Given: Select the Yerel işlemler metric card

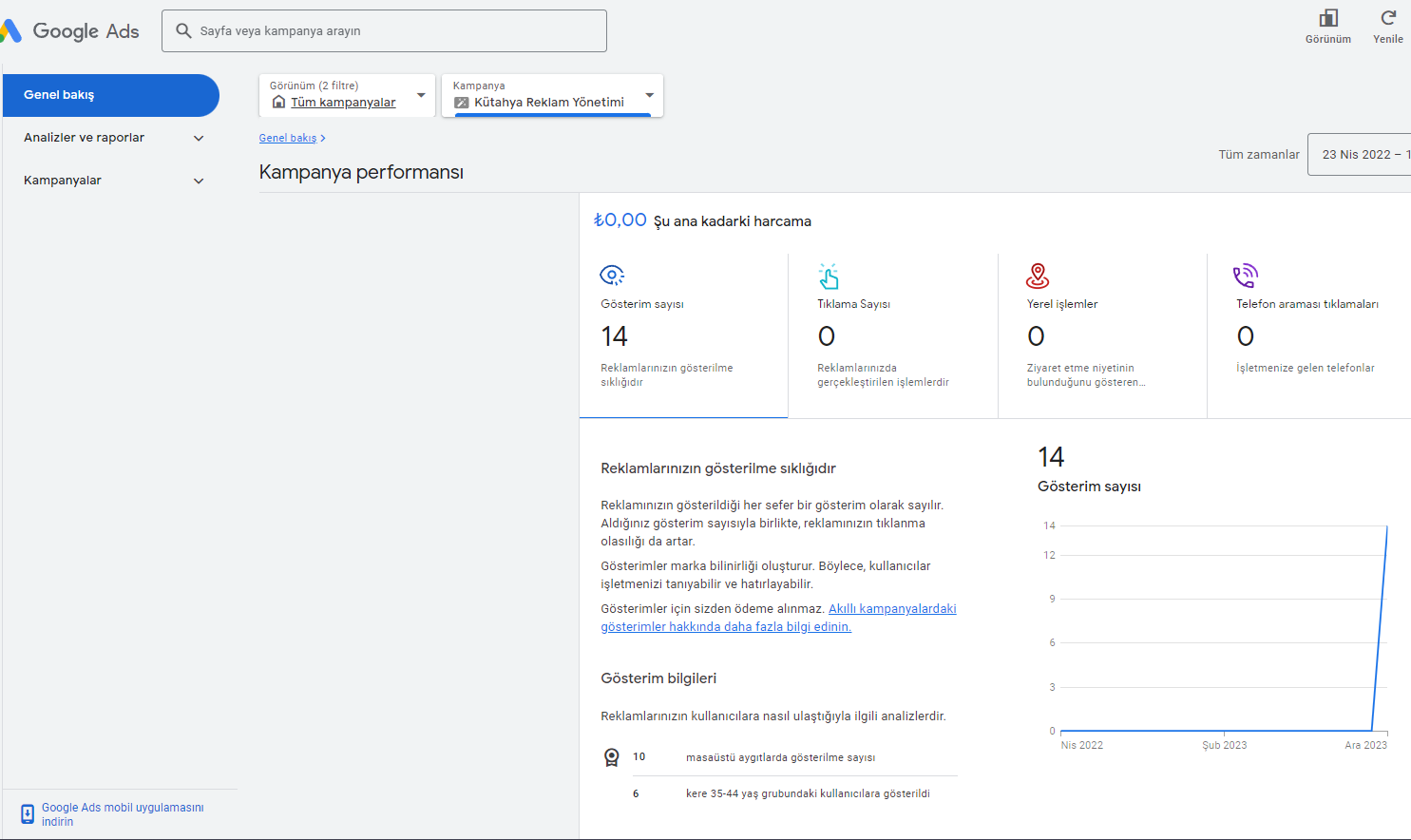Looking at the screenshot, I should pos(1102,335).
